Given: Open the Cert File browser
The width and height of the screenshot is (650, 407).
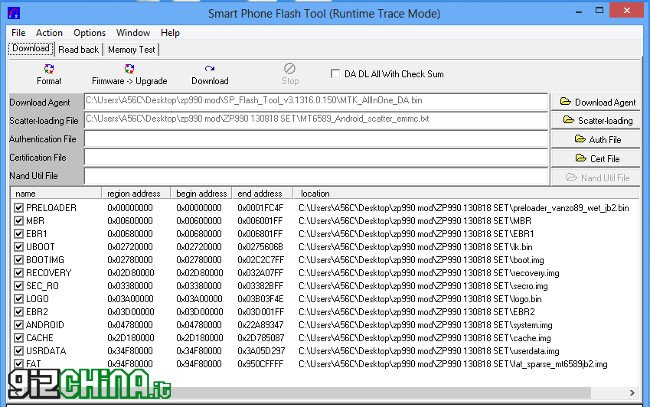Looking at the screenshot, I should click(596, 158).
